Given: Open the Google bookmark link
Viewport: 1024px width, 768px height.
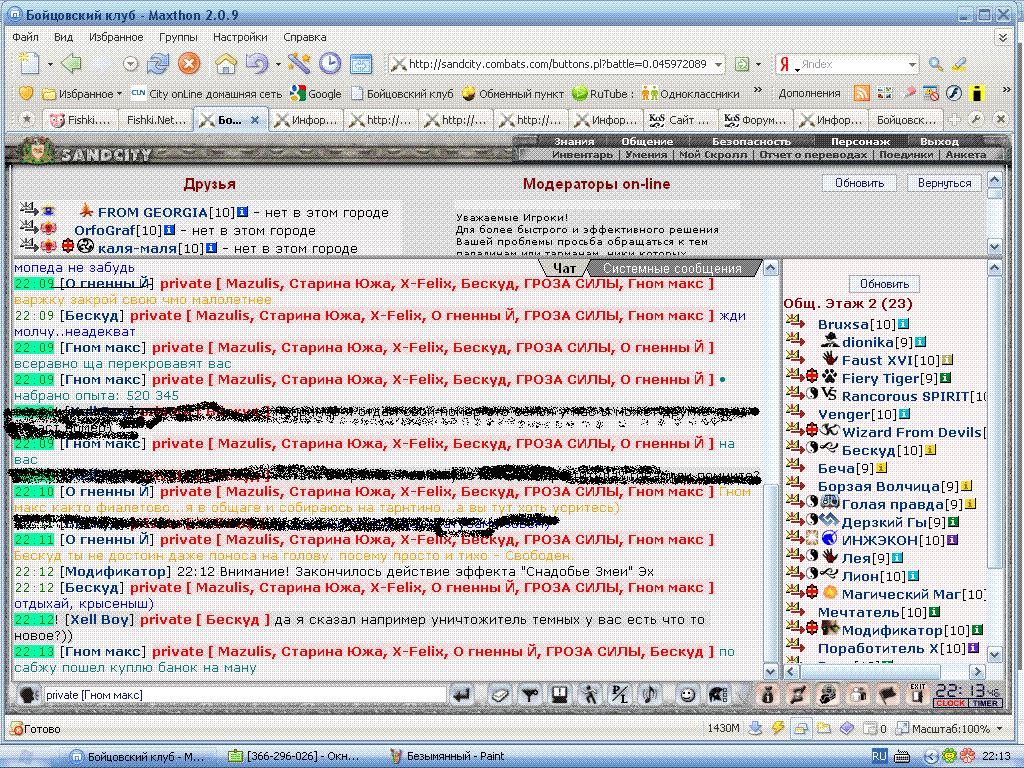Looking at the screenshot, I should click(317, 93).
